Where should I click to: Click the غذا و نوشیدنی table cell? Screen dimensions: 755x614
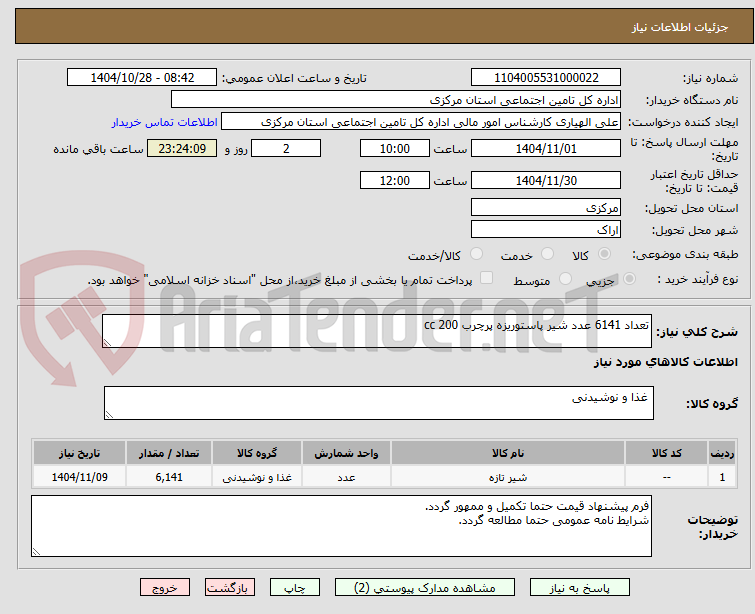(257, 477)
